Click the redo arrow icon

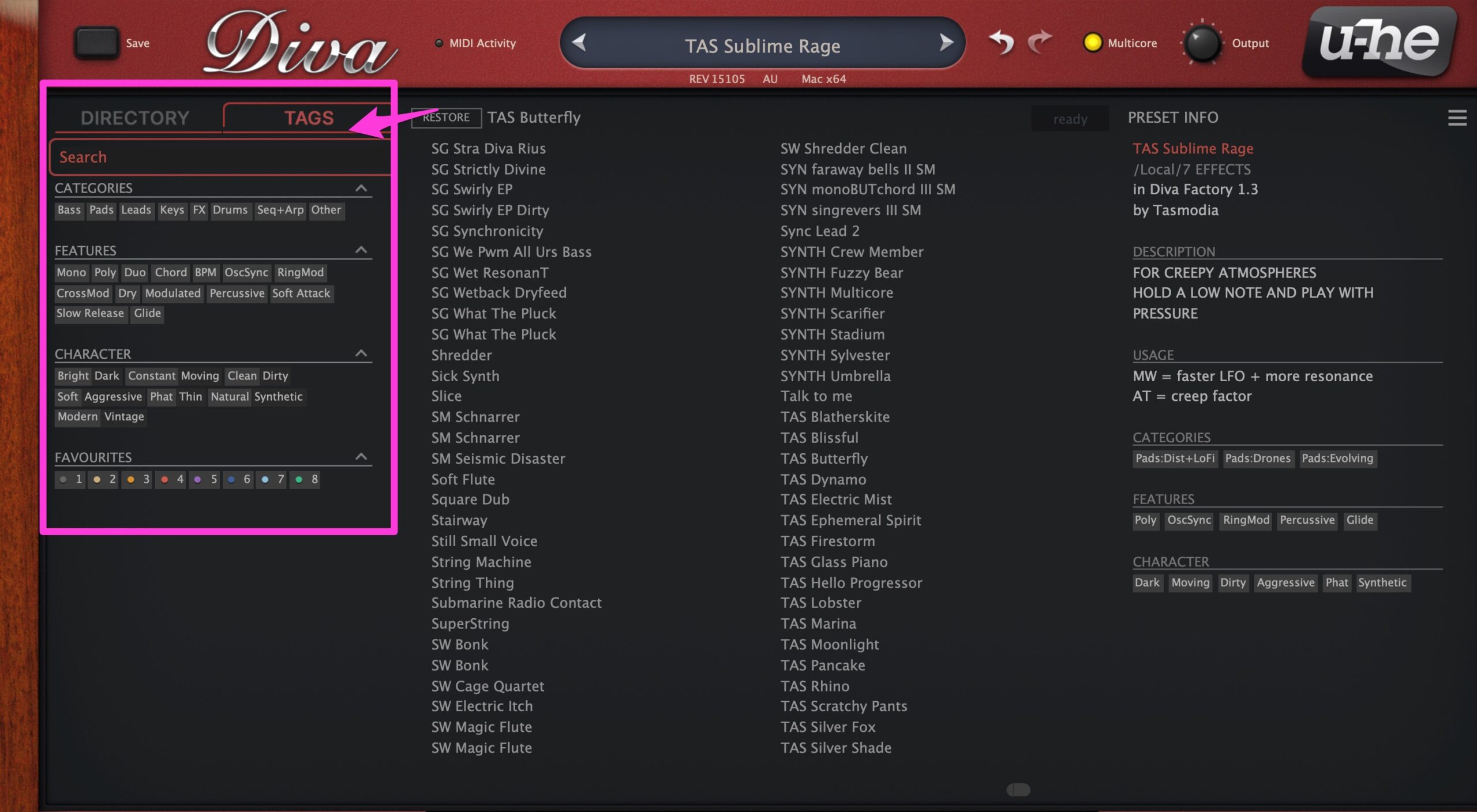[x=1040, y=42]
